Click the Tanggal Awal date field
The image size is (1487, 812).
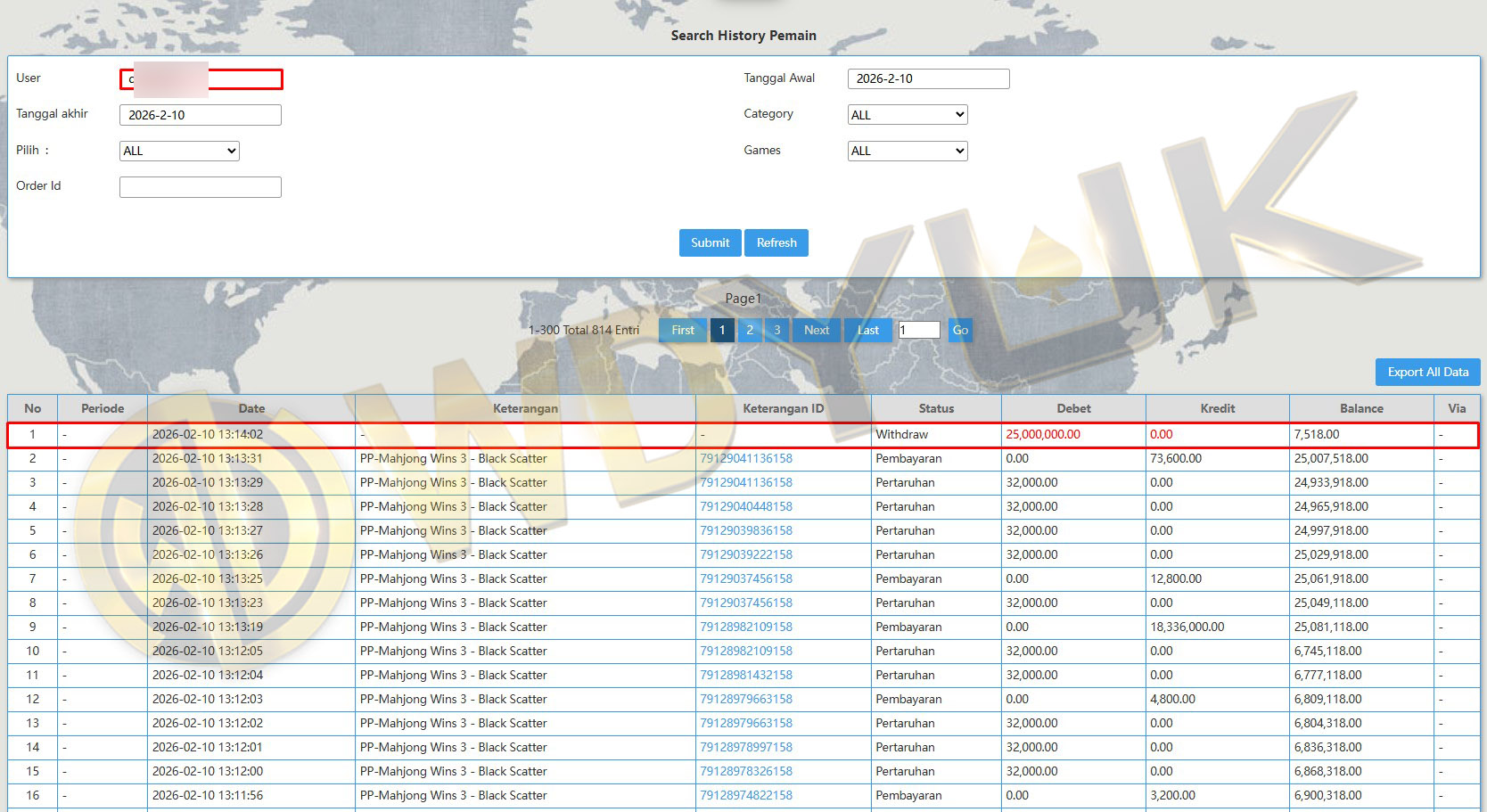tap(928, 78)
